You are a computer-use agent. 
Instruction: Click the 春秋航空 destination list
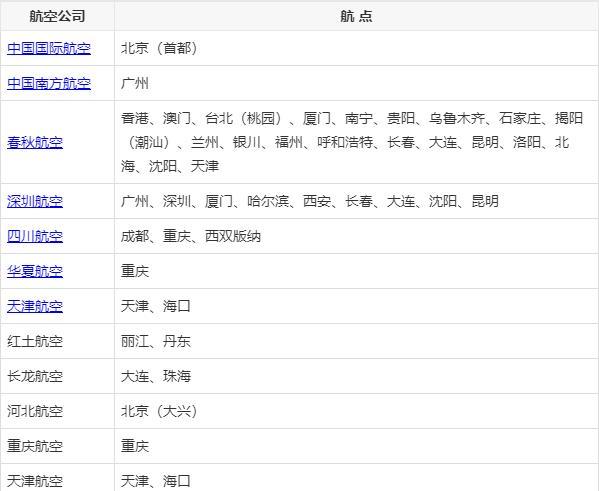[356, 143]
